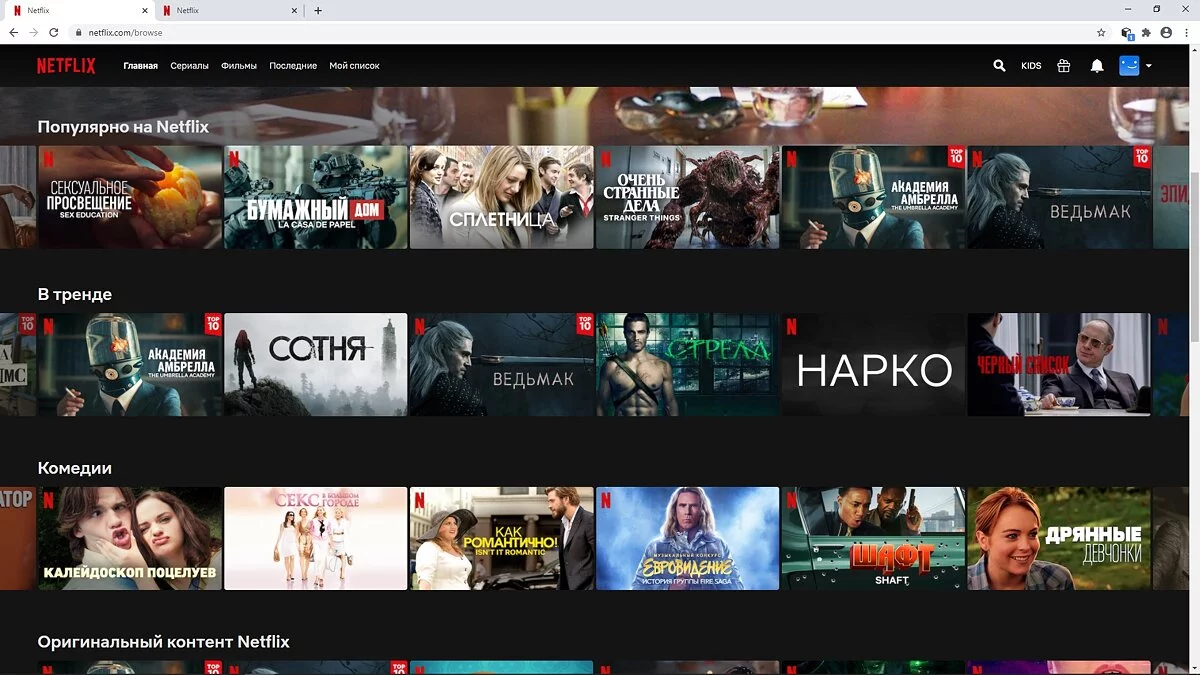Switch to the second Netflix browser tab
Viewport: 1200px width, 675px height.
tap(230, 10)
